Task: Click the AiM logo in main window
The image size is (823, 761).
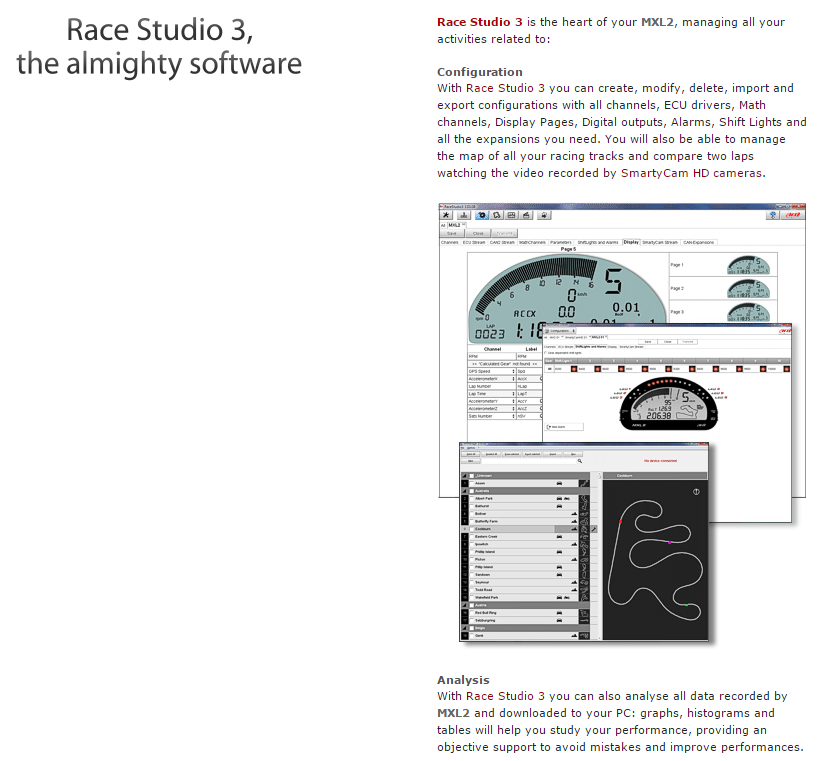Action: point(793,215)
